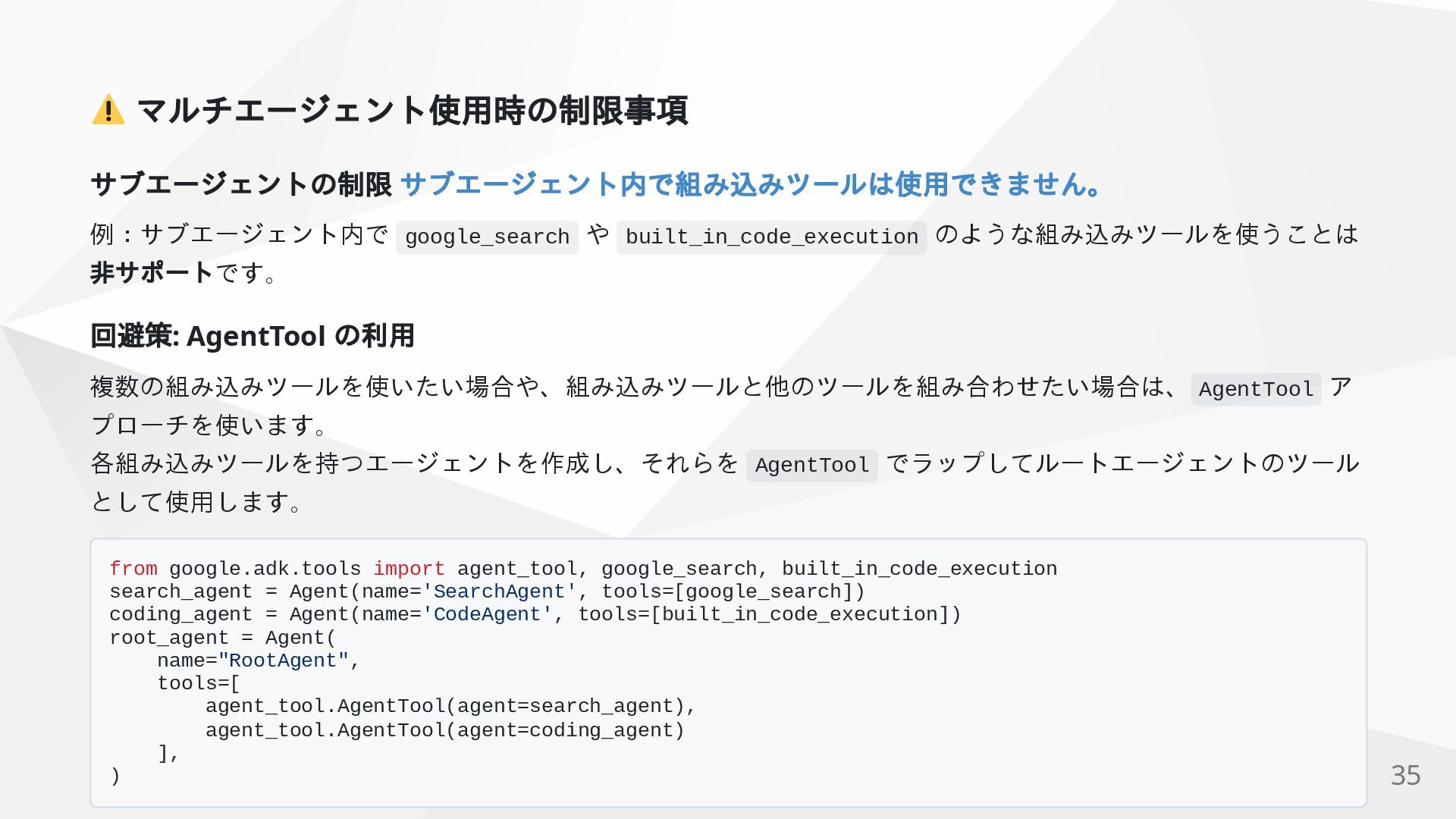
Task: Click the 'root_agent = Agent(' code line
Action: (x=222, y=638)
